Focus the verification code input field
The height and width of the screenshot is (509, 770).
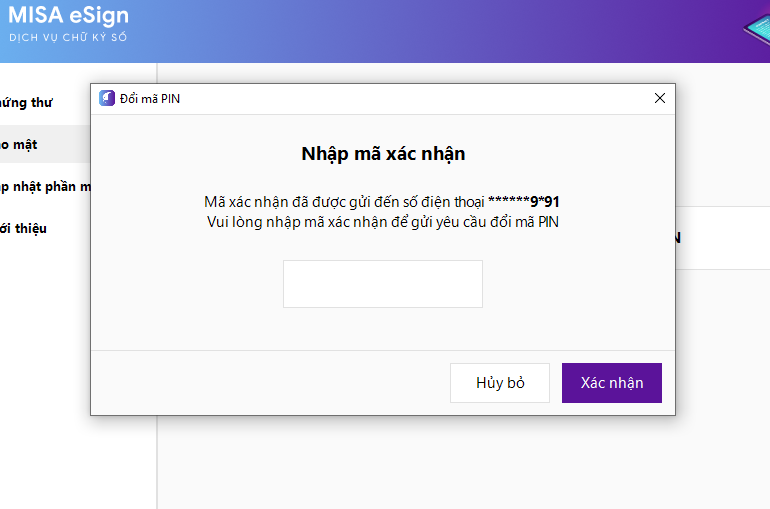[383, 284]
